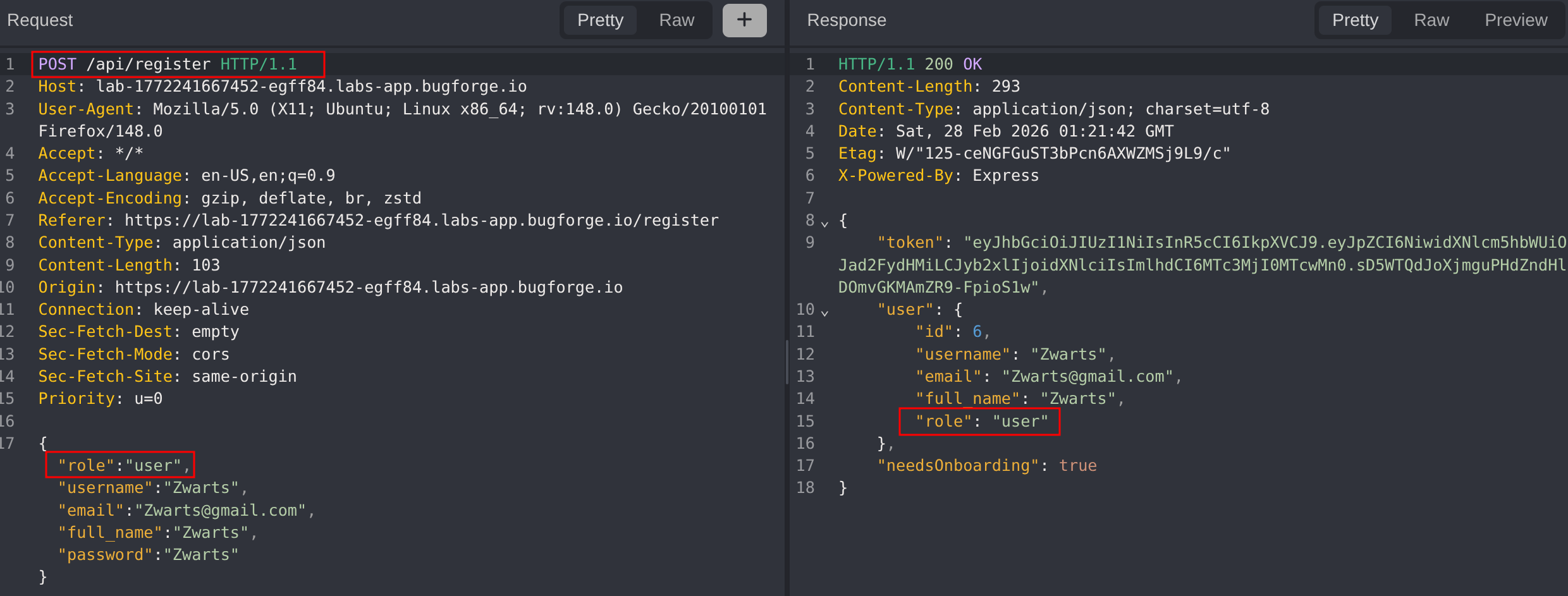Place the cursor on the POST method in the request line
The height and width of the screenshot is (596, 1568).
tap(57, 64)
